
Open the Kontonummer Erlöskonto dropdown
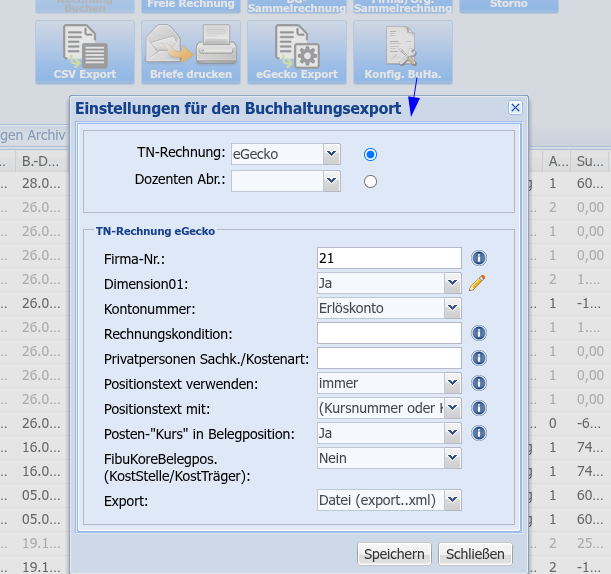[388, 308]
